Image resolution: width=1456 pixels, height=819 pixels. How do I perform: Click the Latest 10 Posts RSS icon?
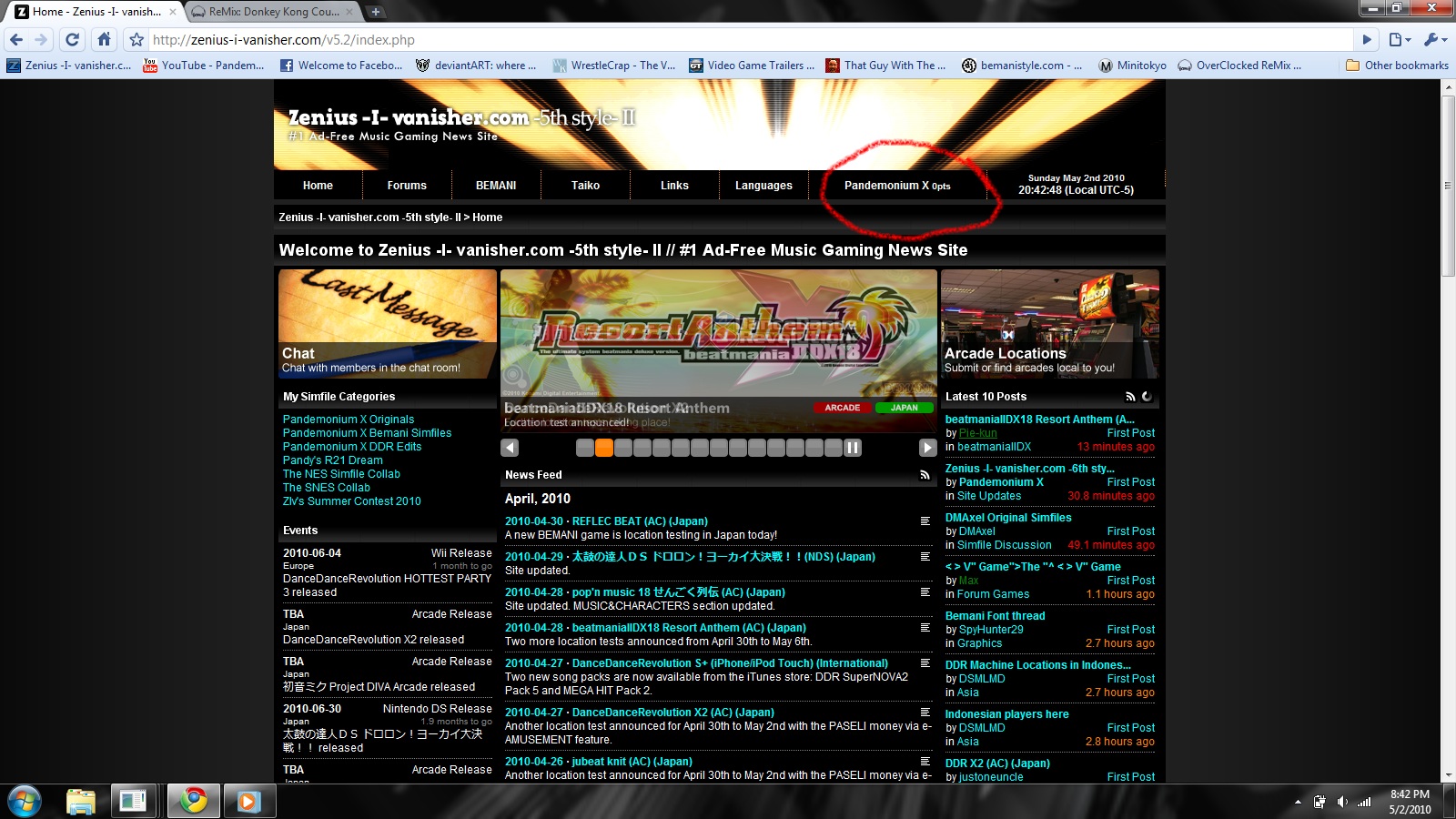(x=1130, y=397)
